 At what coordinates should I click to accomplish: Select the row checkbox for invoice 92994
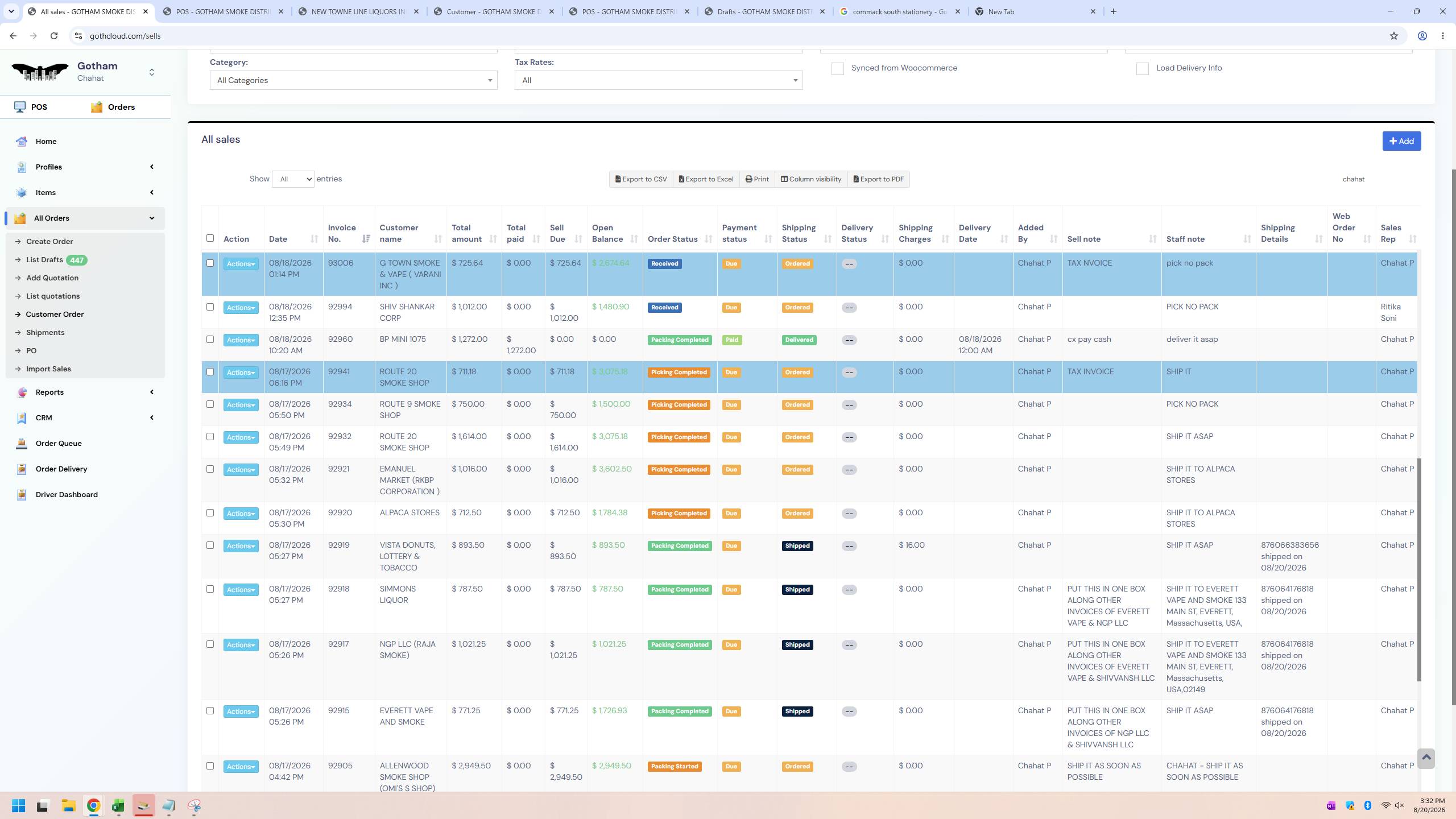click(x=210, y=307)
